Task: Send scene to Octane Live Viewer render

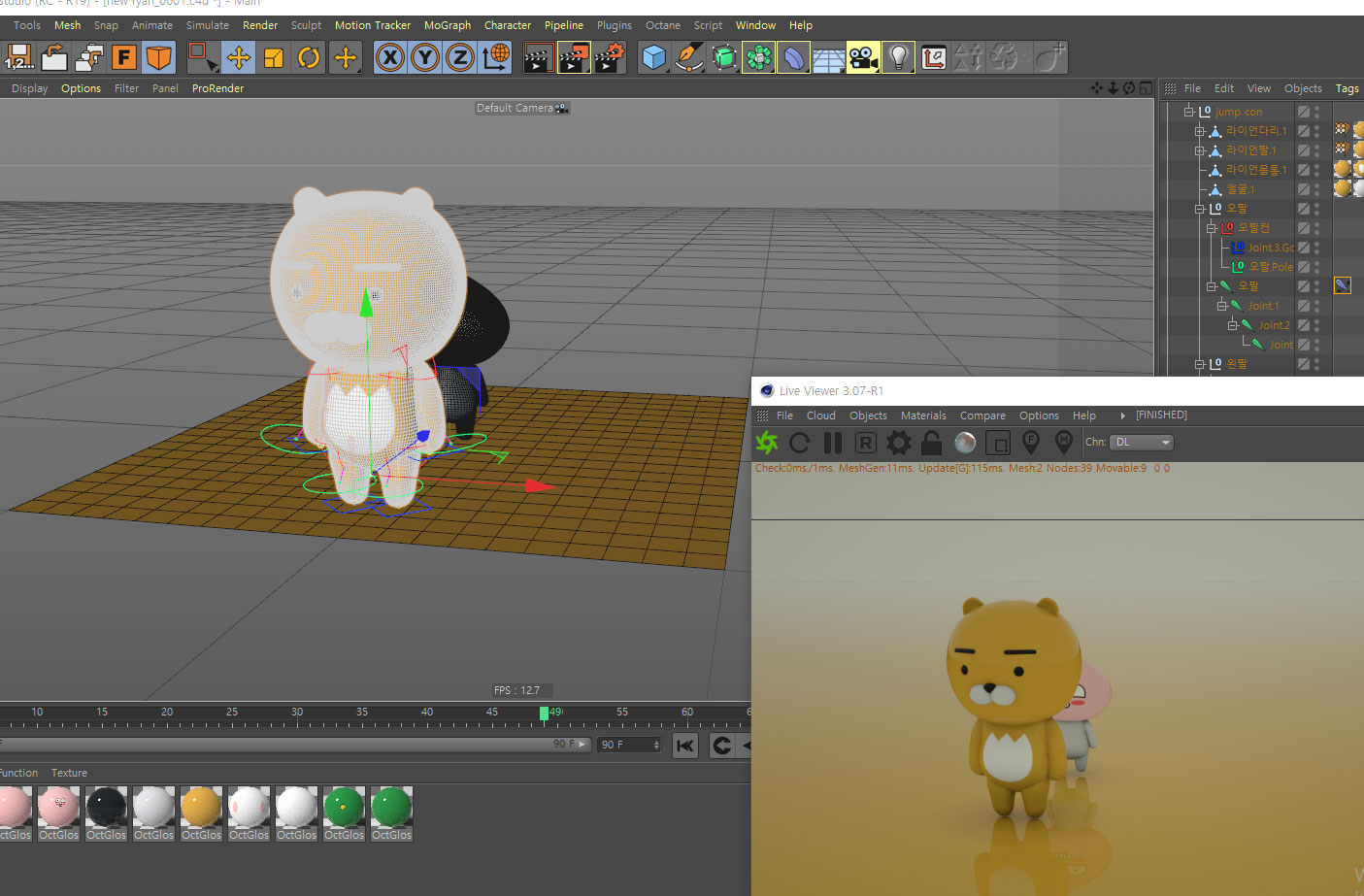Action: [x=767, y=443]
